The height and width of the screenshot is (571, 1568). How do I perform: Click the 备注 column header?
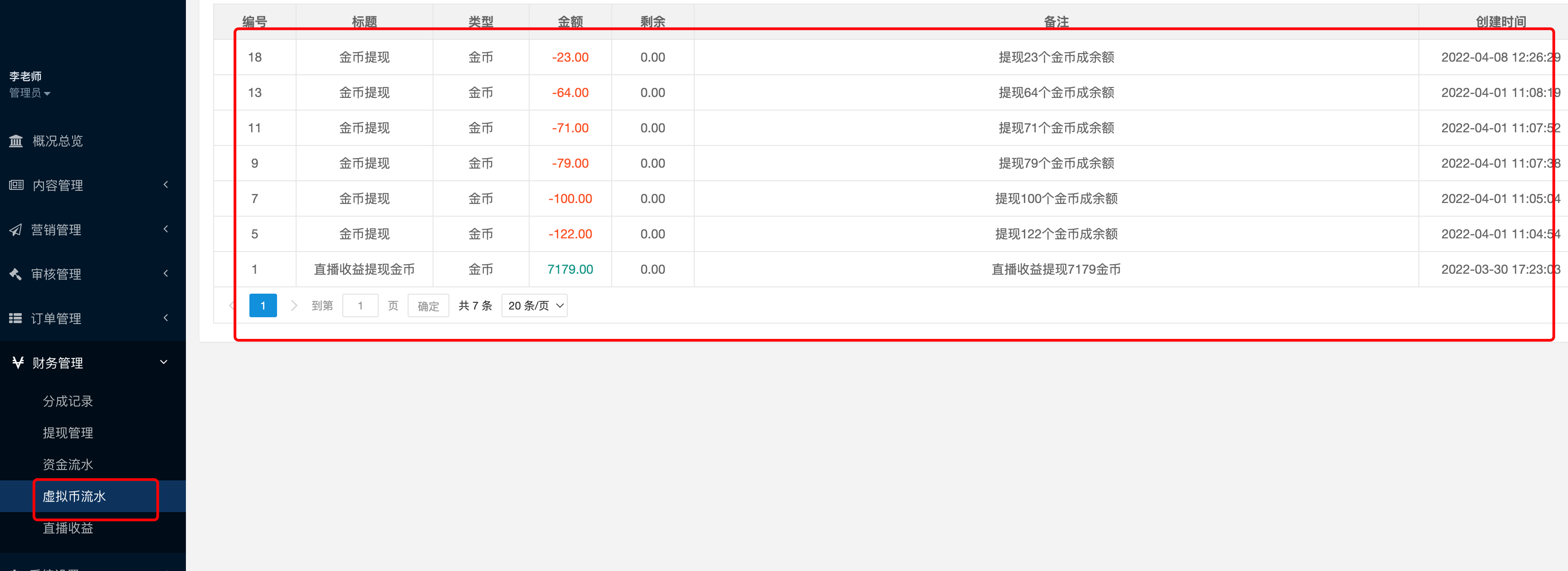point(1056,22)
